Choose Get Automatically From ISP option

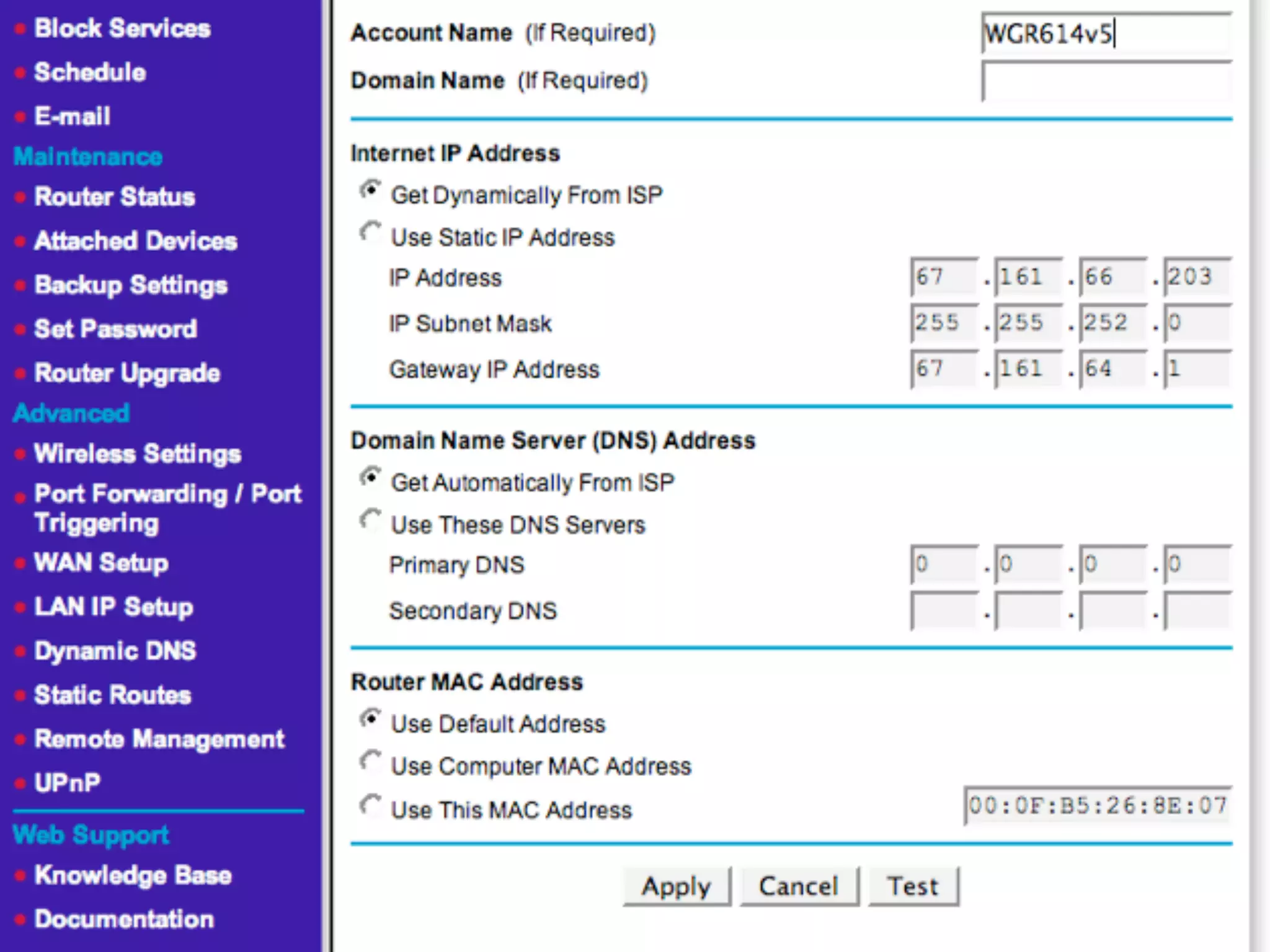[x=370, y=478]
